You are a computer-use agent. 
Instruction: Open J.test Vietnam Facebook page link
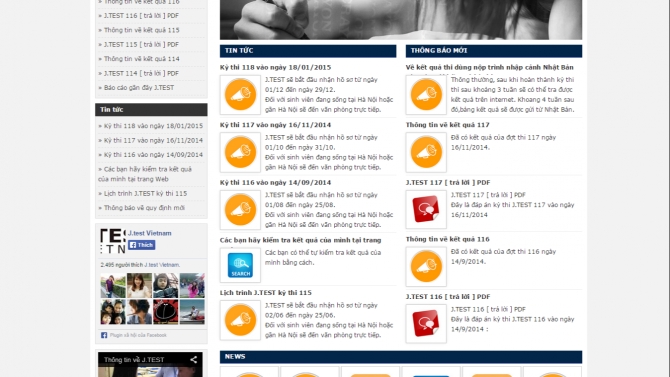pyautogui.click(x=150, y=233)
